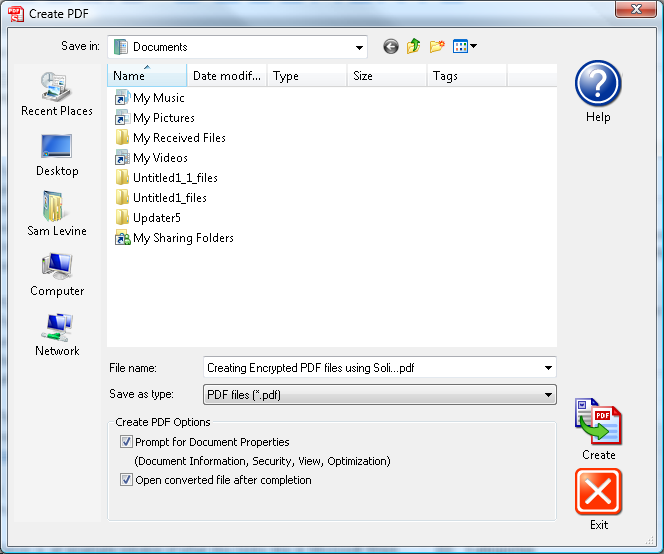Select the My Pictures folder
This screenshot has width=664, height=554.
[155, 118]
